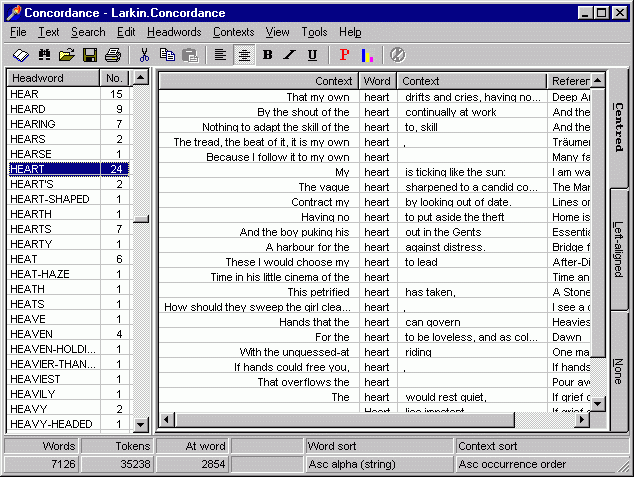
Task: Click the colored bars toolbar icon
Action: coord(367,55)
